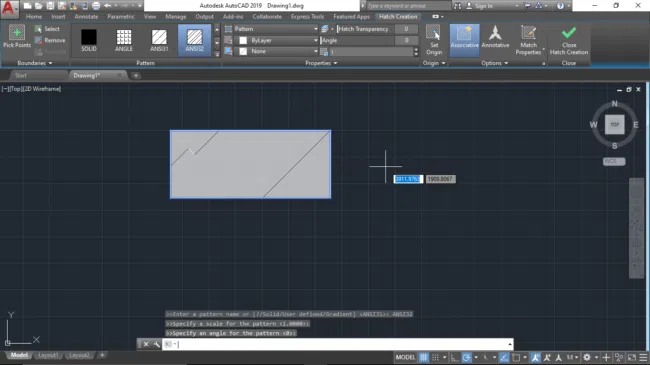Open the status bar customization menu icon
Viewport: 650px width, 365px height.
point(643,357)
